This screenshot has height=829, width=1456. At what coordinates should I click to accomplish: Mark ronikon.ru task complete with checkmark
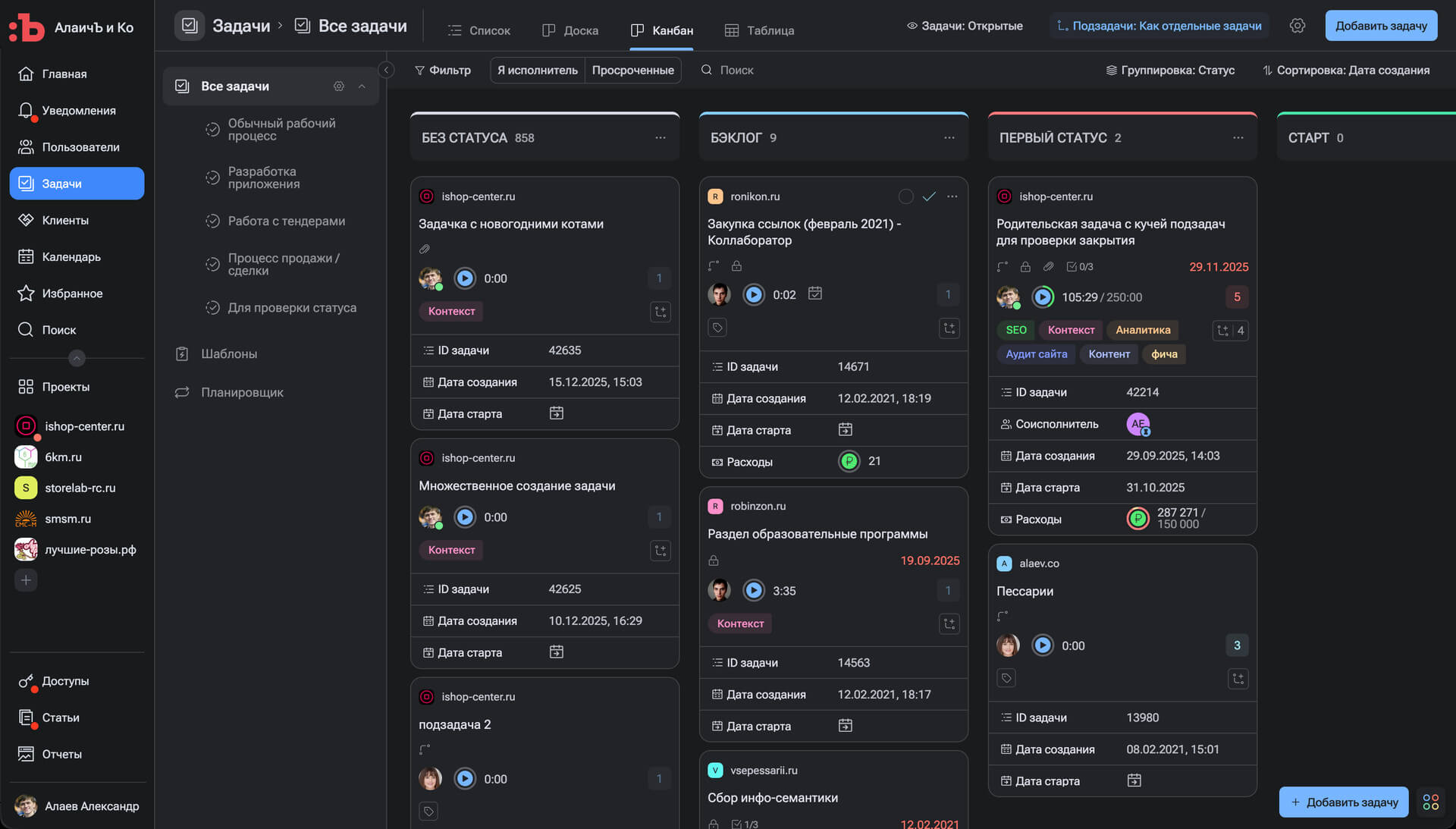point(929,196)
